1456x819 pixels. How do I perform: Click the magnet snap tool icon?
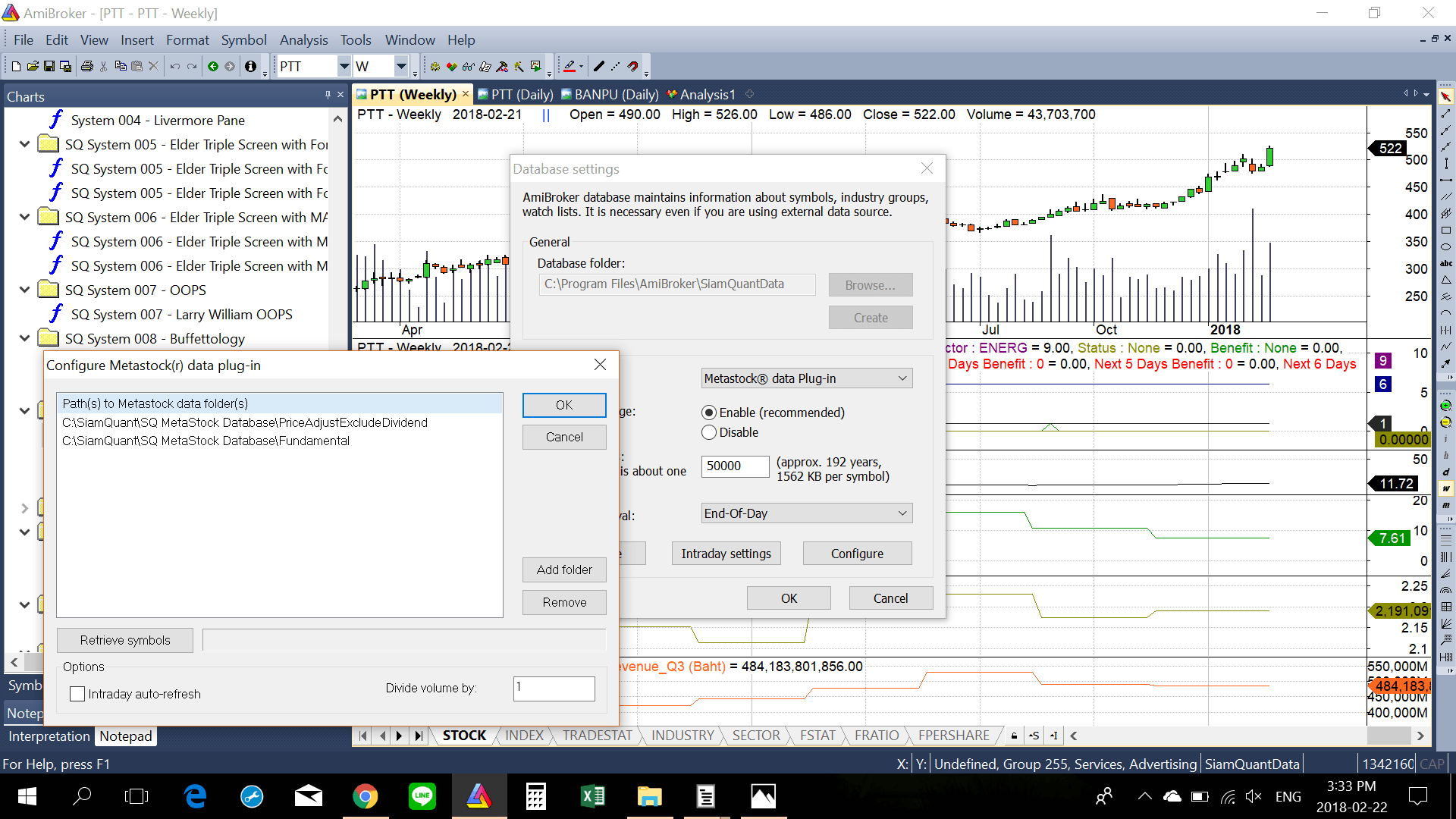tap(633, 67)
